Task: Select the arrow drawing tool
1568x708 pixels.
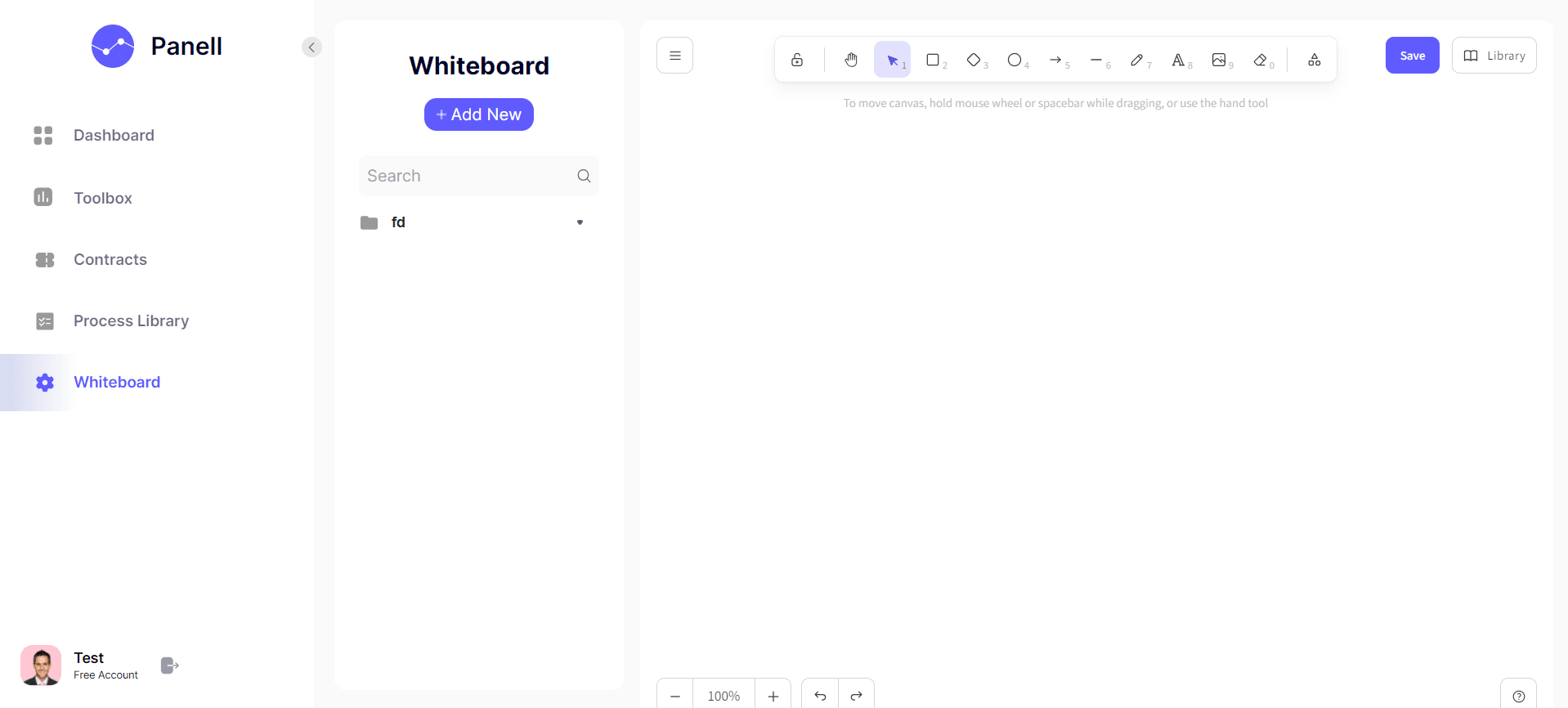Action: pos(1055,60)
